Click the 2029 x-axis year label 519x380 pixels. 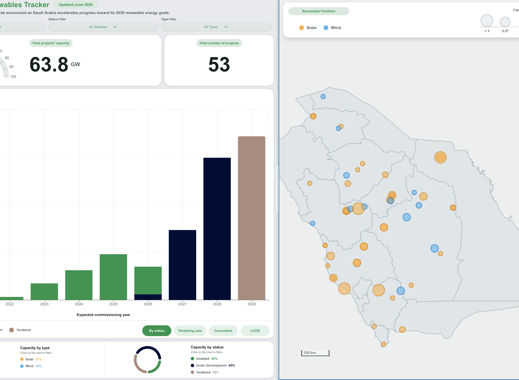pos(252,304)
